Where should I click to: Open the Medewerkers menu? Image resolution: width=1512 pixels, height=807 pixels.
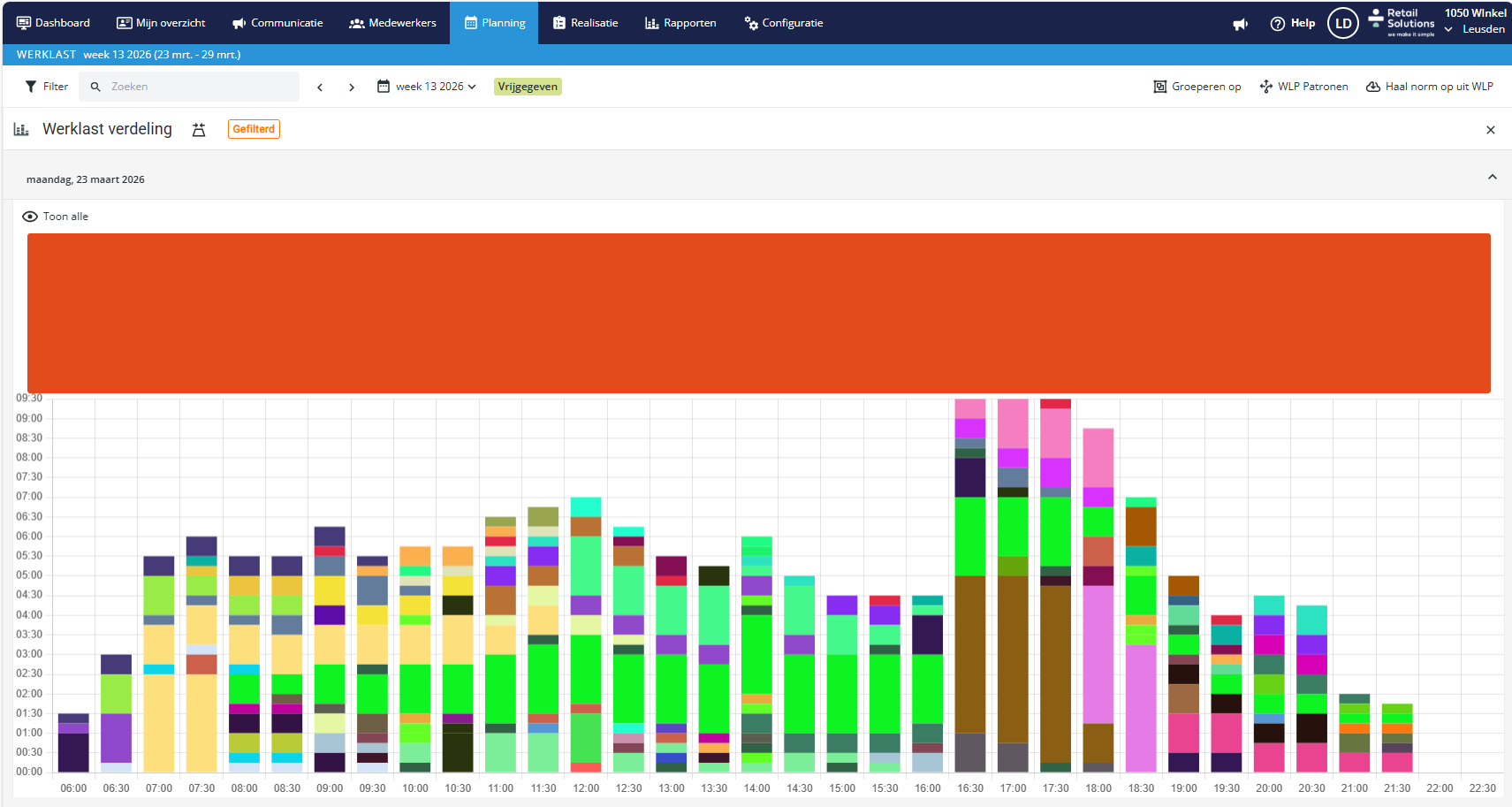pos(392,23)
